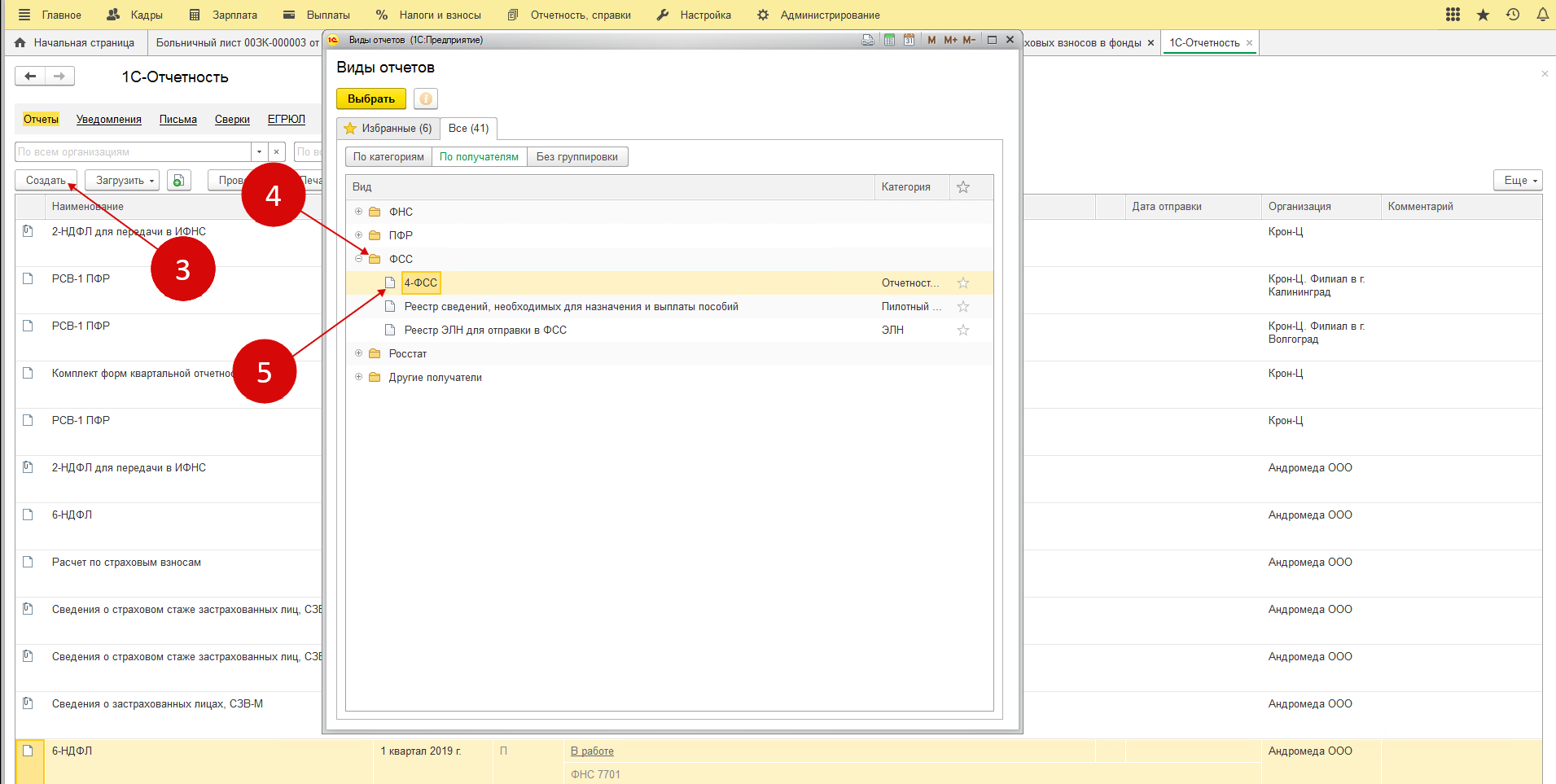Viewport: 1556px width, 784px height.
Task: Click the add-document icon with green plus
Action: pos(178,181)
